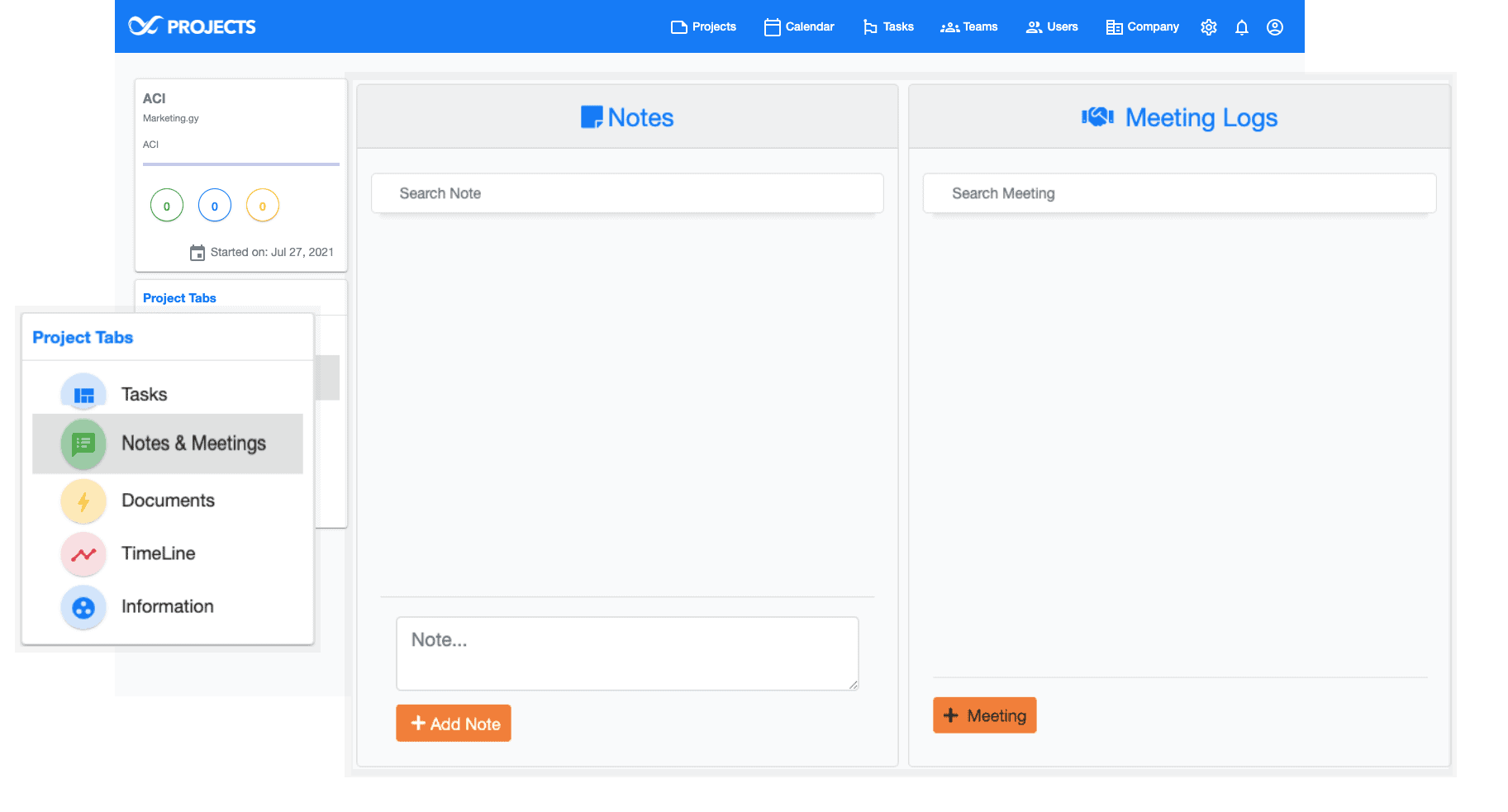Click the Users people icon in navbar
The image size is (1508, 812).
point(1034,27)
